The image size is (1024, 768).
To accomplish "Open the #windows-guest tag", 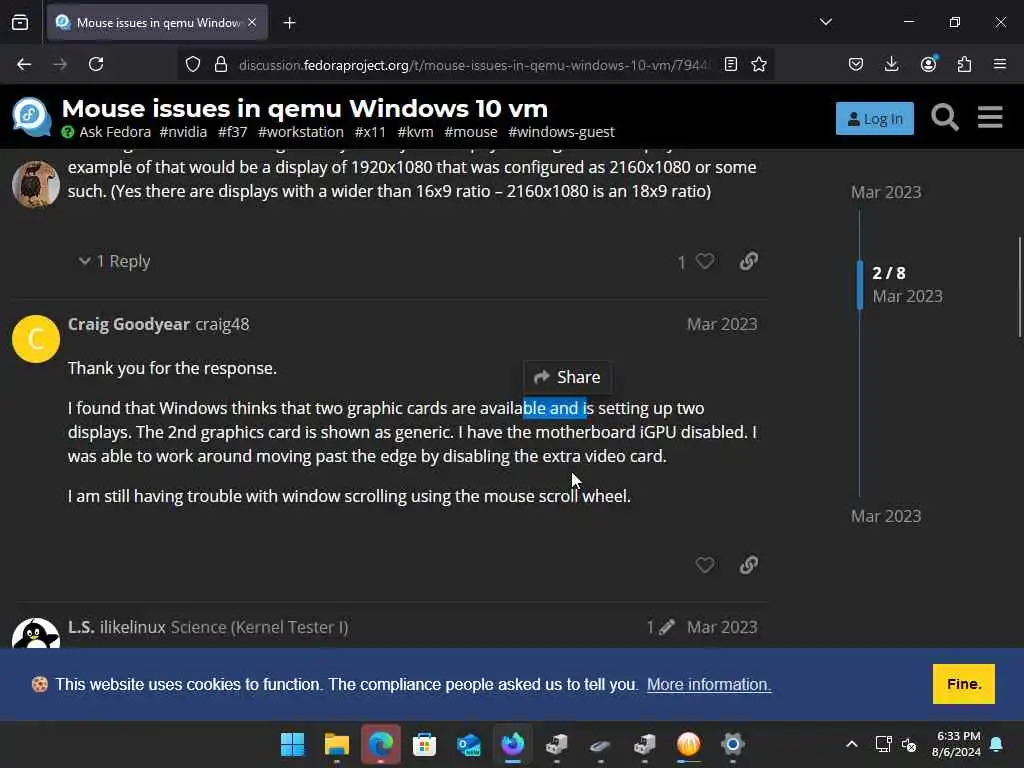I will tap(562, 132).
